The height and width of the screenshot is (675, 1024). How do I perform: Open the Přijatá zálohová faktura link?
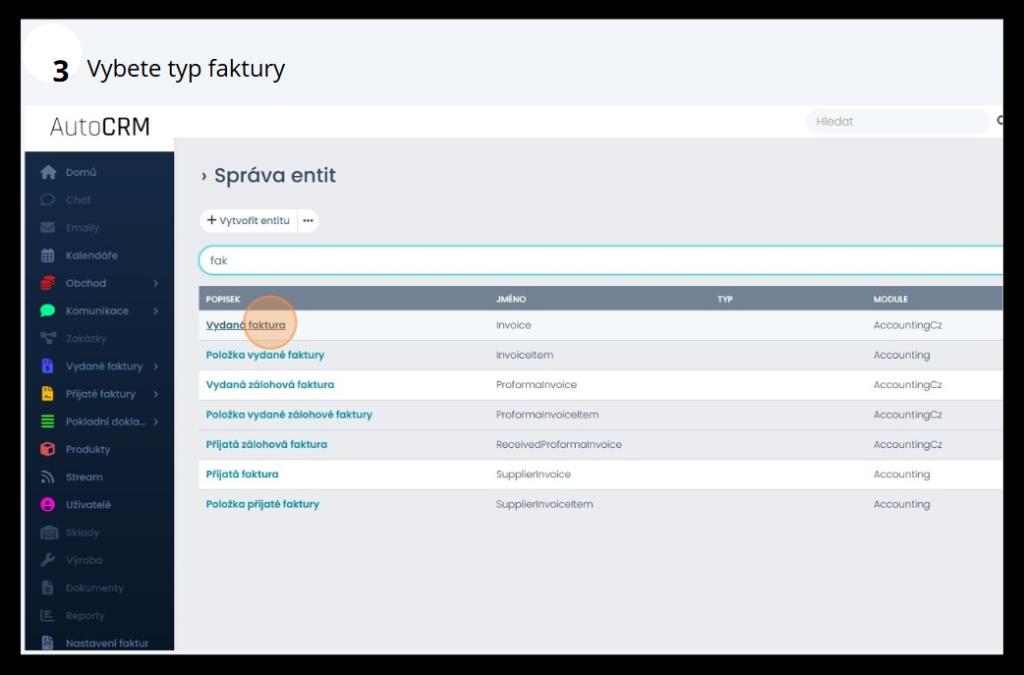coord(266,445)
